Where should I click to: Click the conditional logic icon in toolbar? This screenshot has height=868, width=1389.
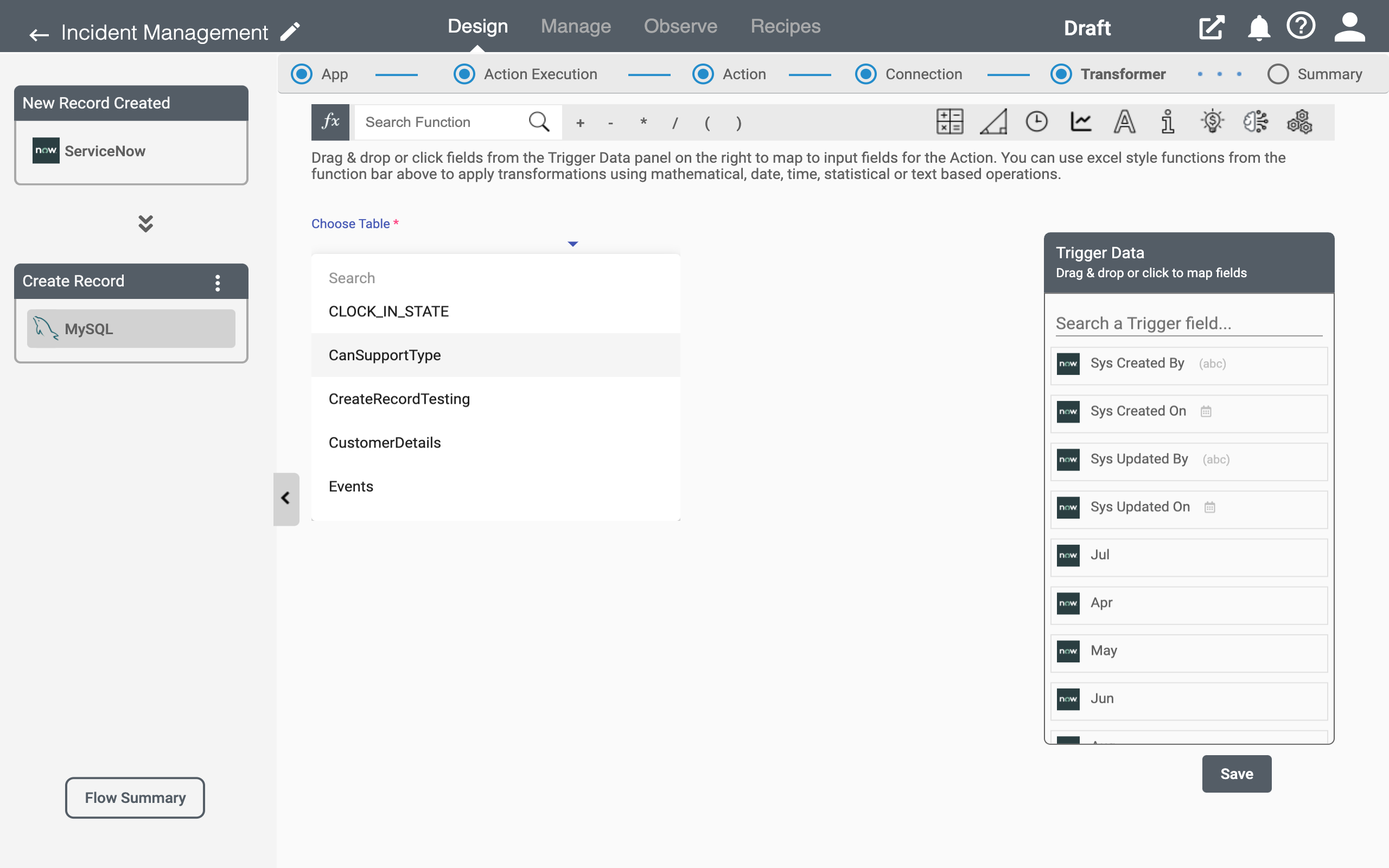(994, 122)
